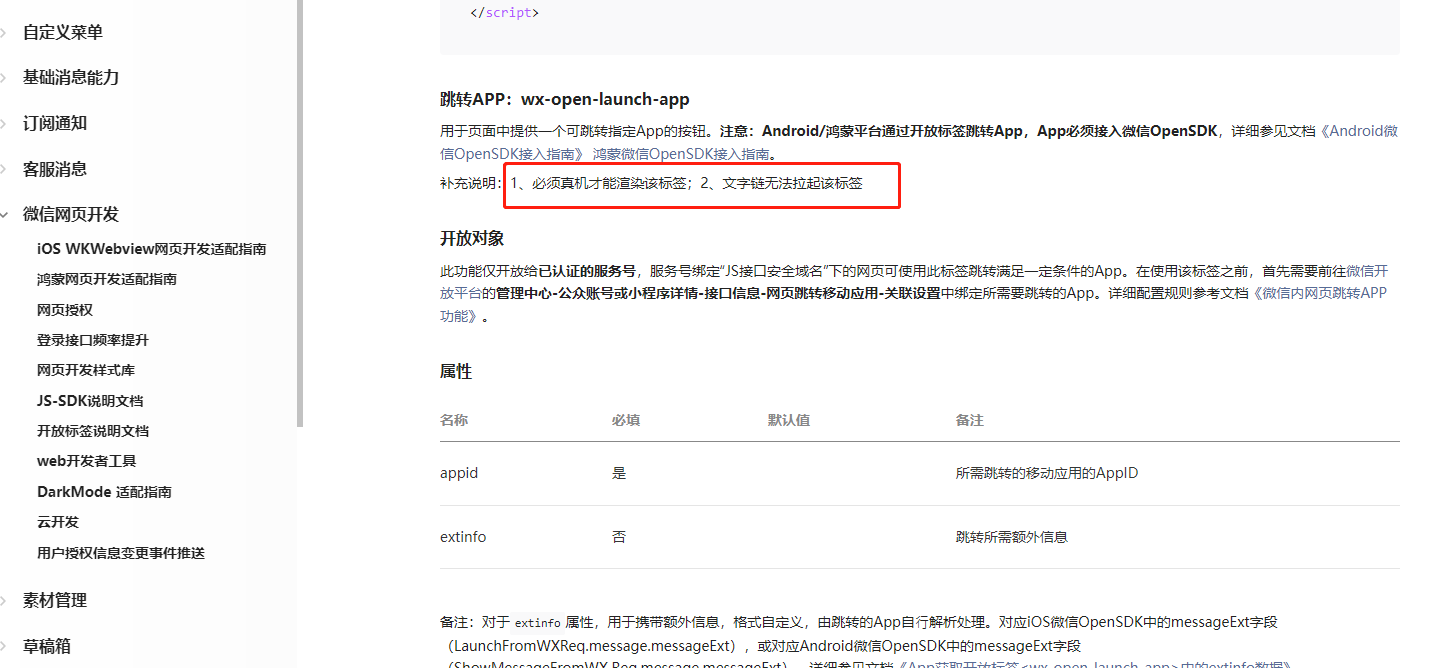This screenshot has height=668, width=1443.
Task: Go to 网页授权 doc page
Action: (65, 310)
